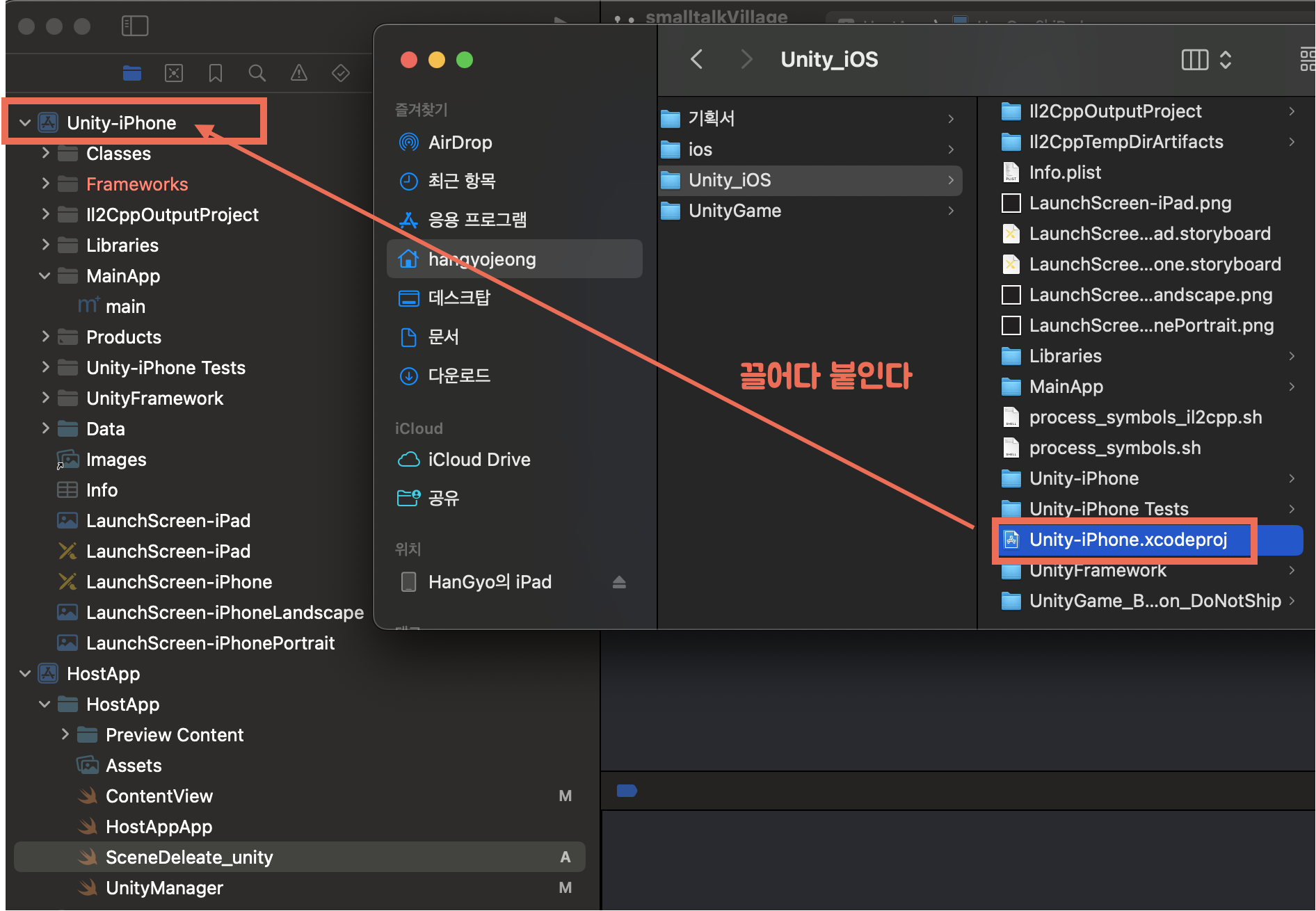Screen dimensions: 1316x911
Task: Expand Libraries group in Xcode navigator
Action: click(45, 245)
